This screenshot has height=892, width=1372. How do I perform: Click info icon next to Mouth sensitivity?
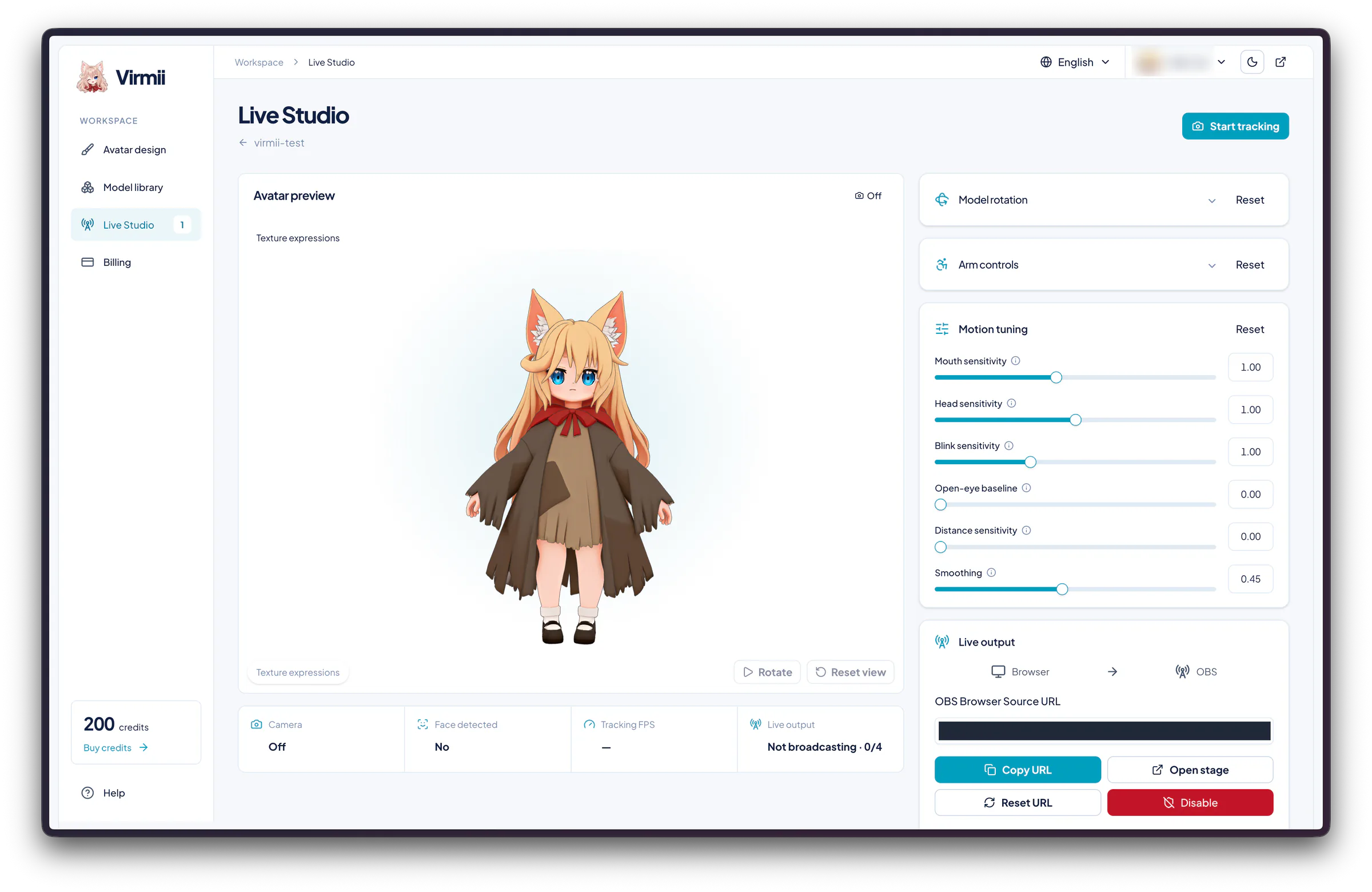[x=1016, y=361]
